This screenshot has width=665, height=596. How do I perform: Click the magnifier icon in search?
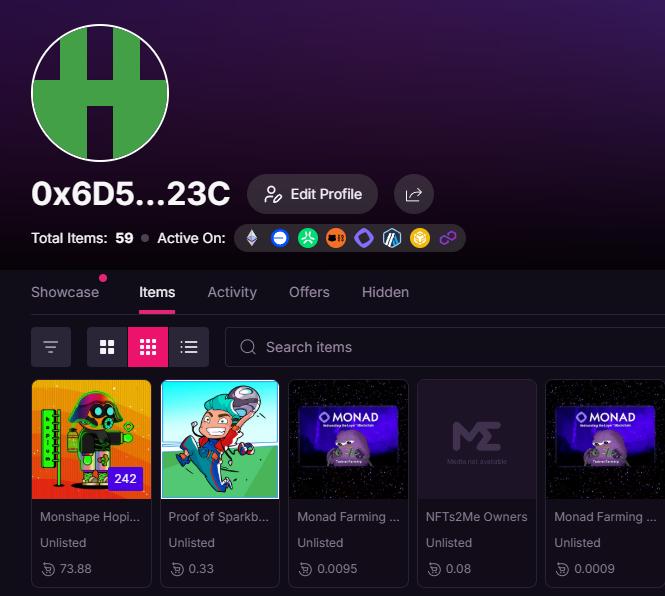click(248, 347)
